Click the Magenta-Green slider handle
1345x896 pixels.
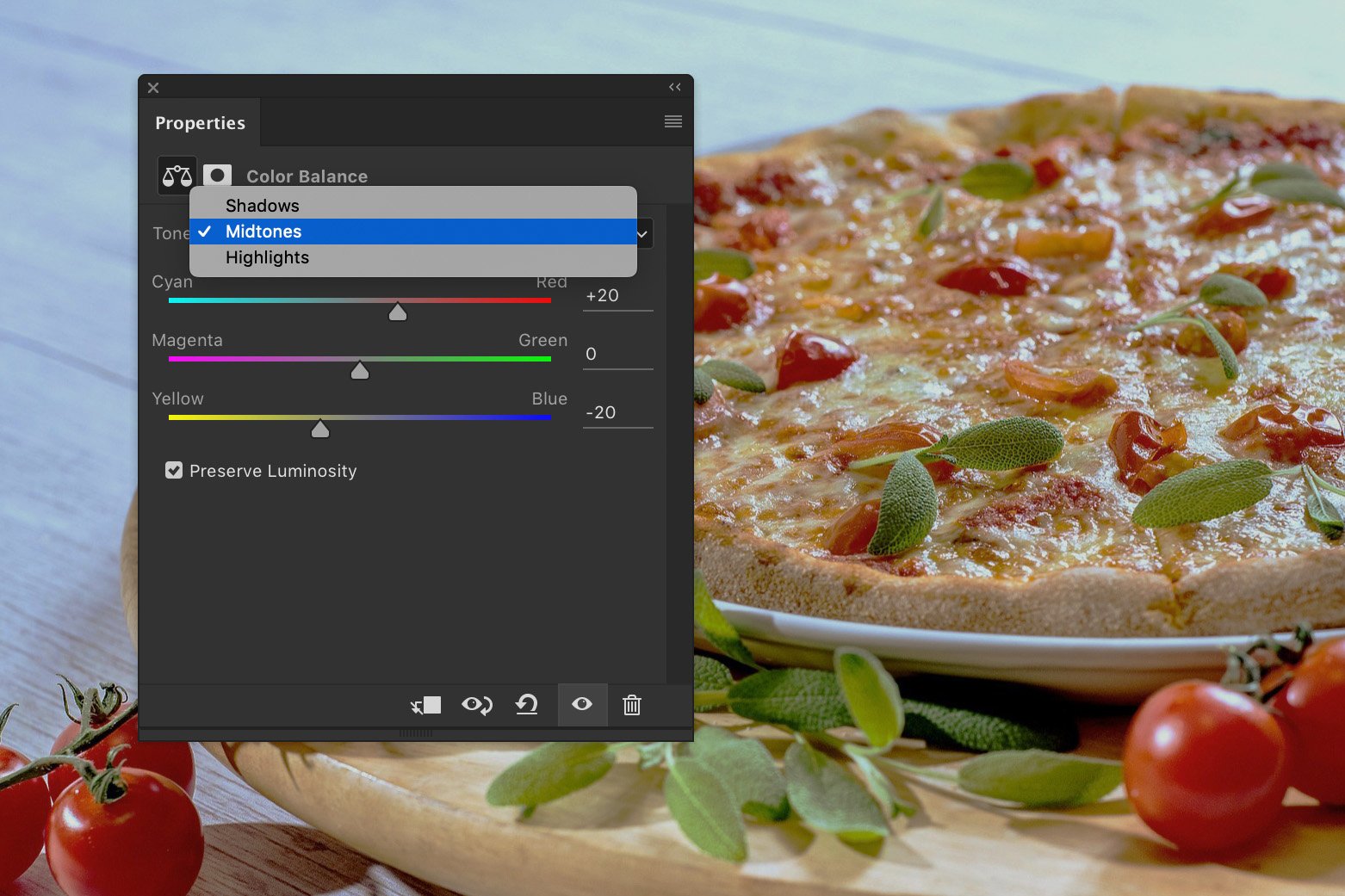[x=359, y=370]
